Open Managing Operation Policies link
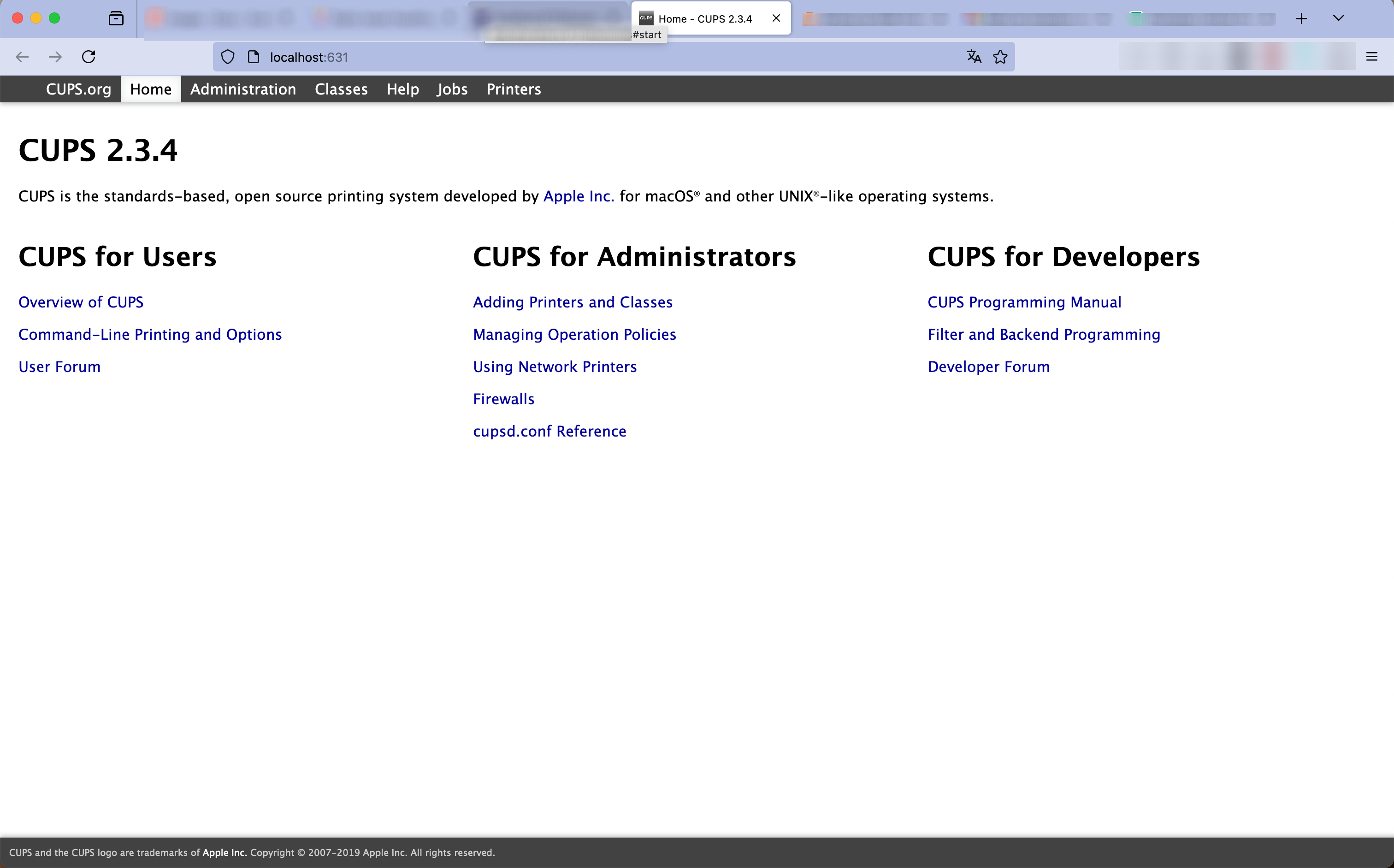 (x=575, y=334)
